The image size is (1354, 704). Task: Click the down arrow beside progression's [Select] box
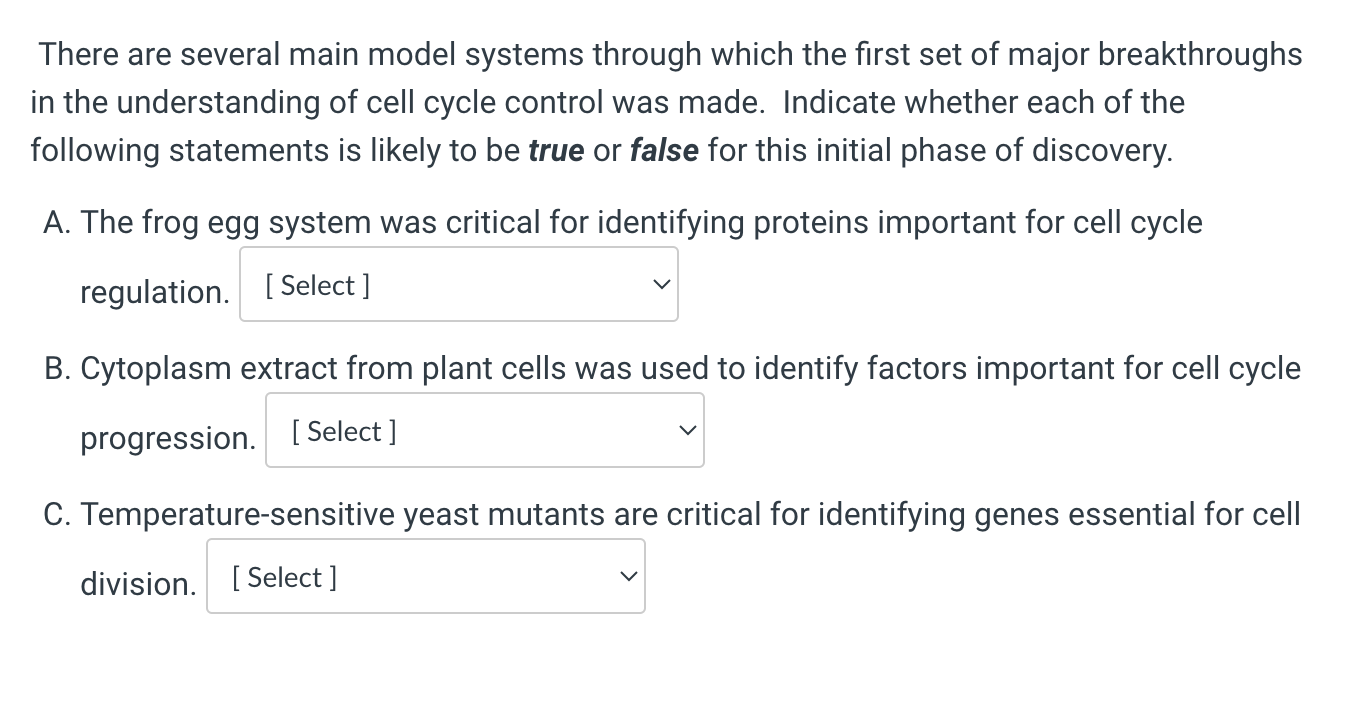[x=687, y=430]
